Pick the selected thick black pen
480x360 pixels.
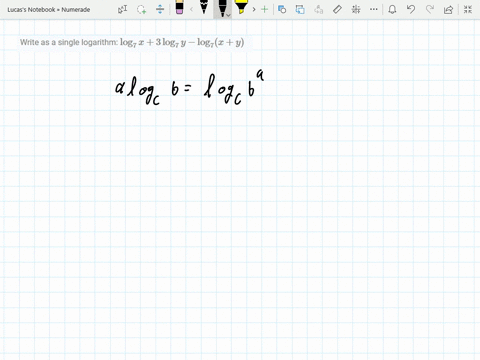pyautogui.click(x=222, y=8)
